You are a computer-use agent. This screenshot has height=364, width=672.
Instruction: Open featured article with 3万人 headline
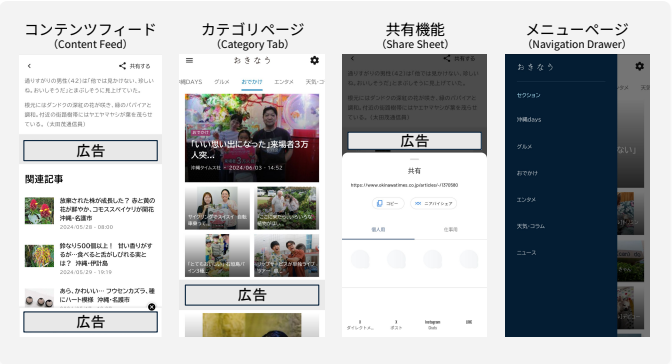[252, 138]
